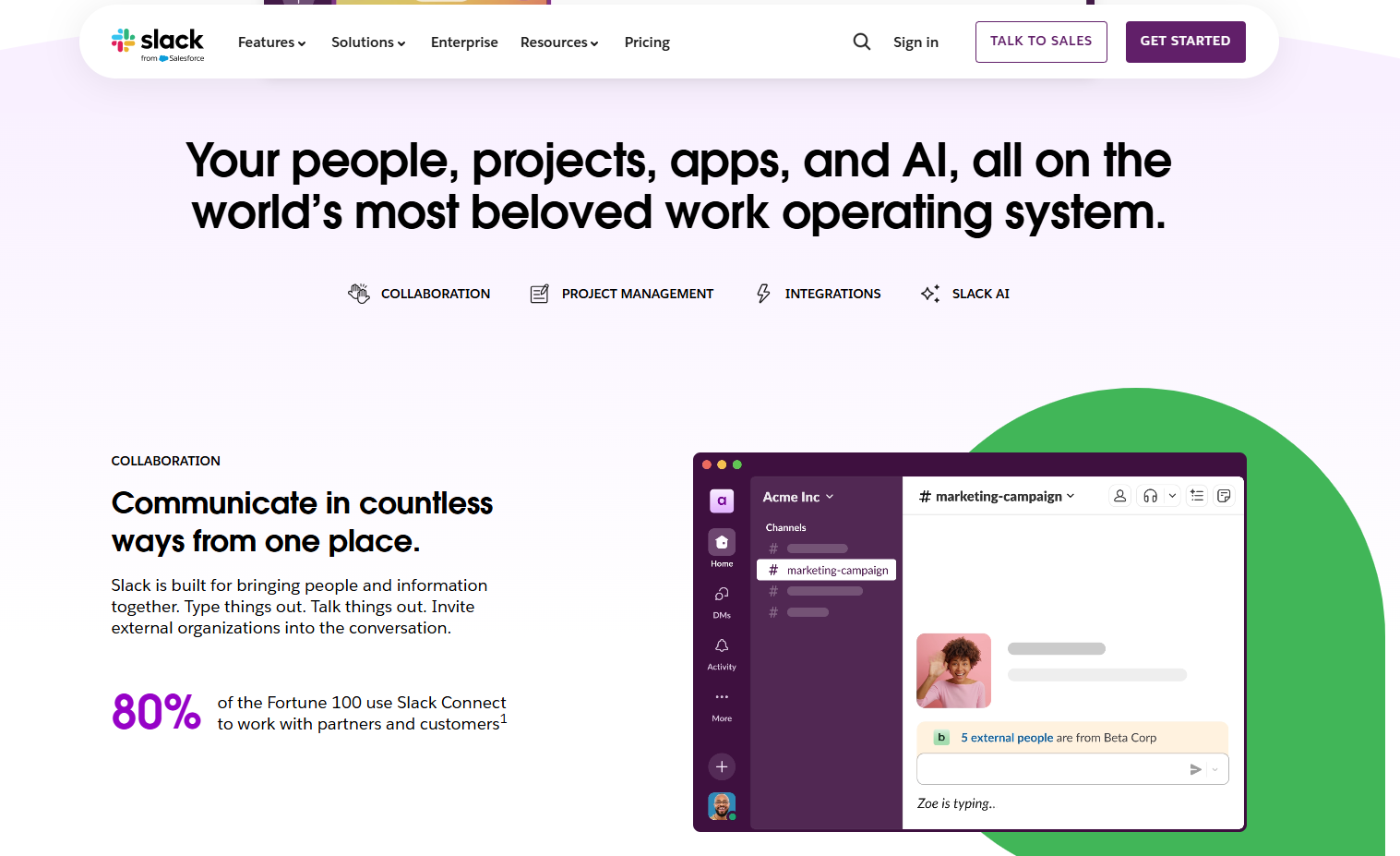This screenshot has height=856, width=1400.
Task: Select the COLLABORATION tab label
Action: pyautogui.click(x=436, y=294)
